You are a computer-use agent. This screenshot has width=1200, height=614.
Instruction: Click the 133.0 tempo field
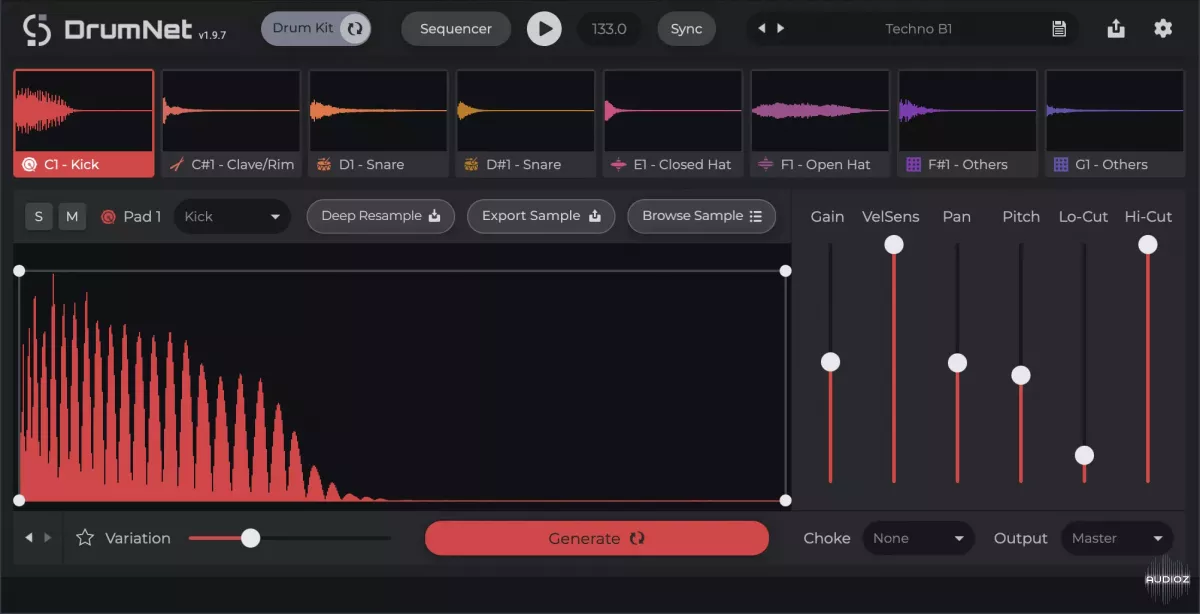609,29
